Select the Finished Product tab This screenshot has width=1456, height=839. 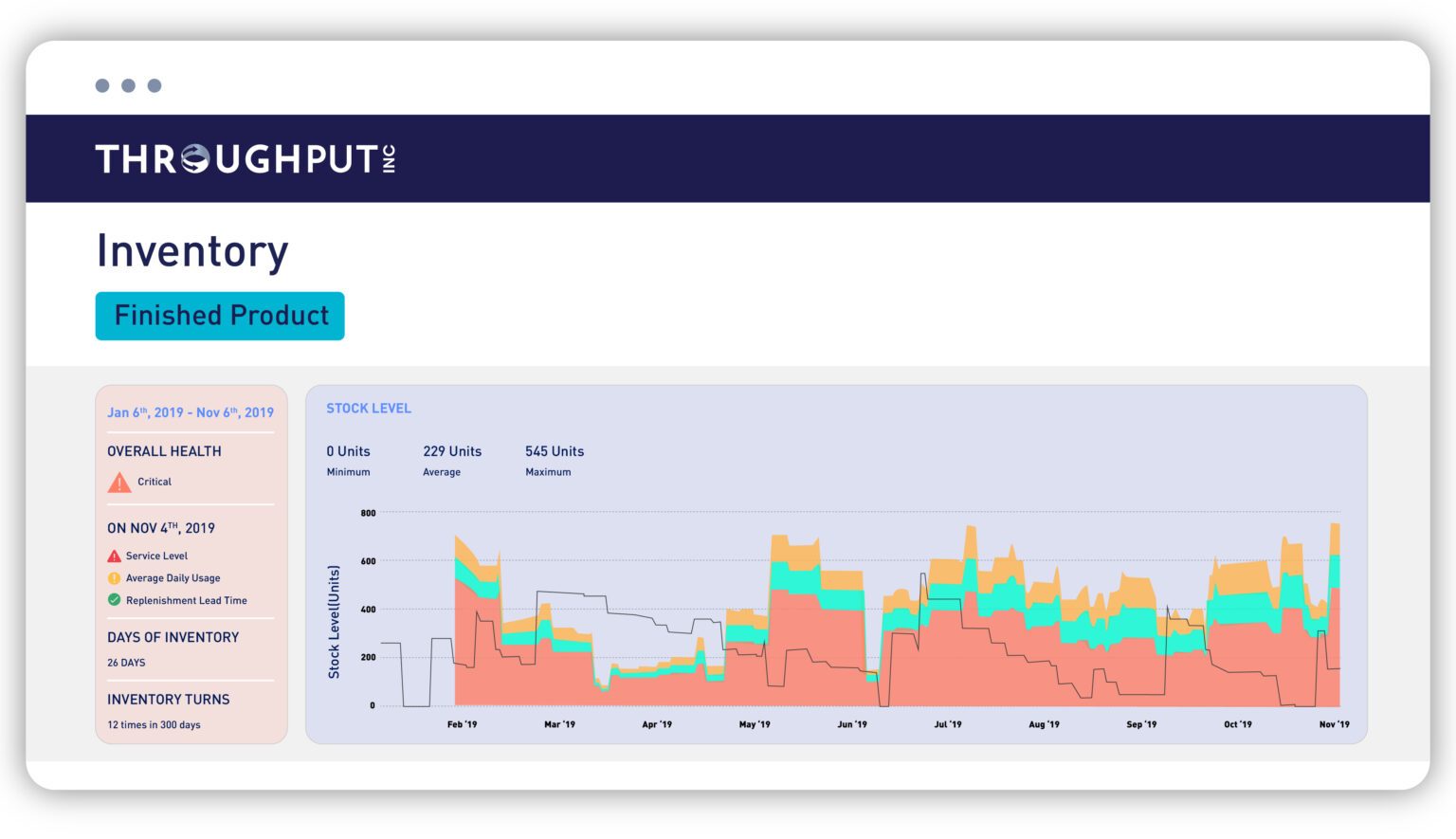(x=220, y=316)
